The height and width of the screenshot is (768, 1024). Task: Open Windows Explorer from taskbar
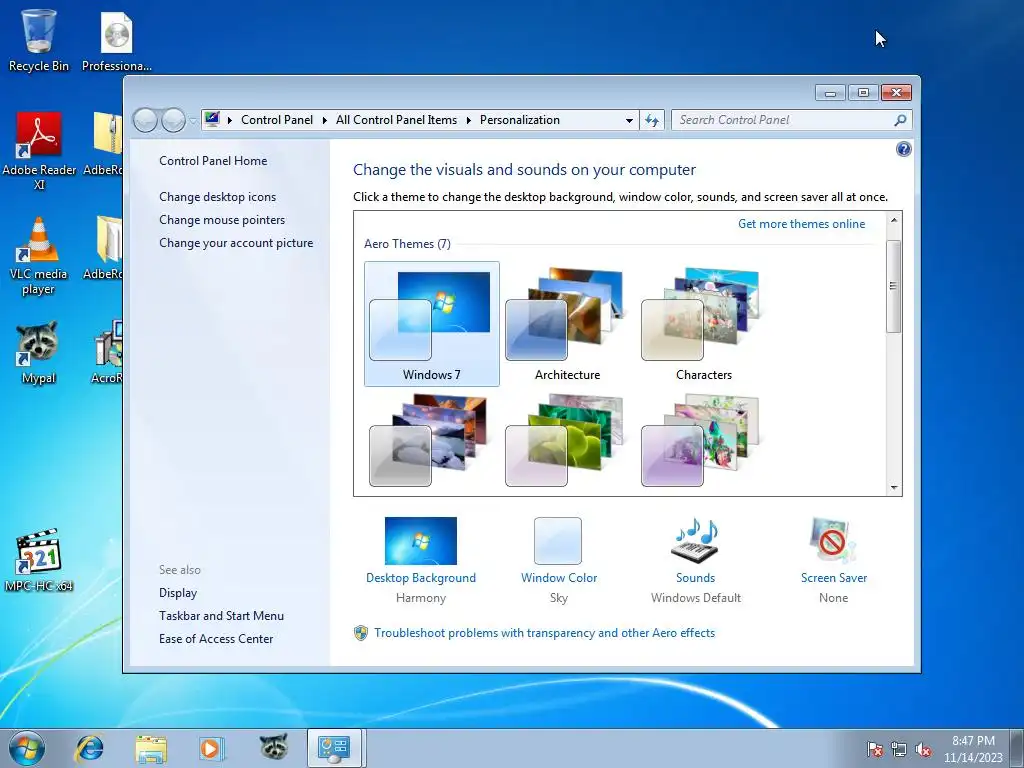click(x=151, y=748)
